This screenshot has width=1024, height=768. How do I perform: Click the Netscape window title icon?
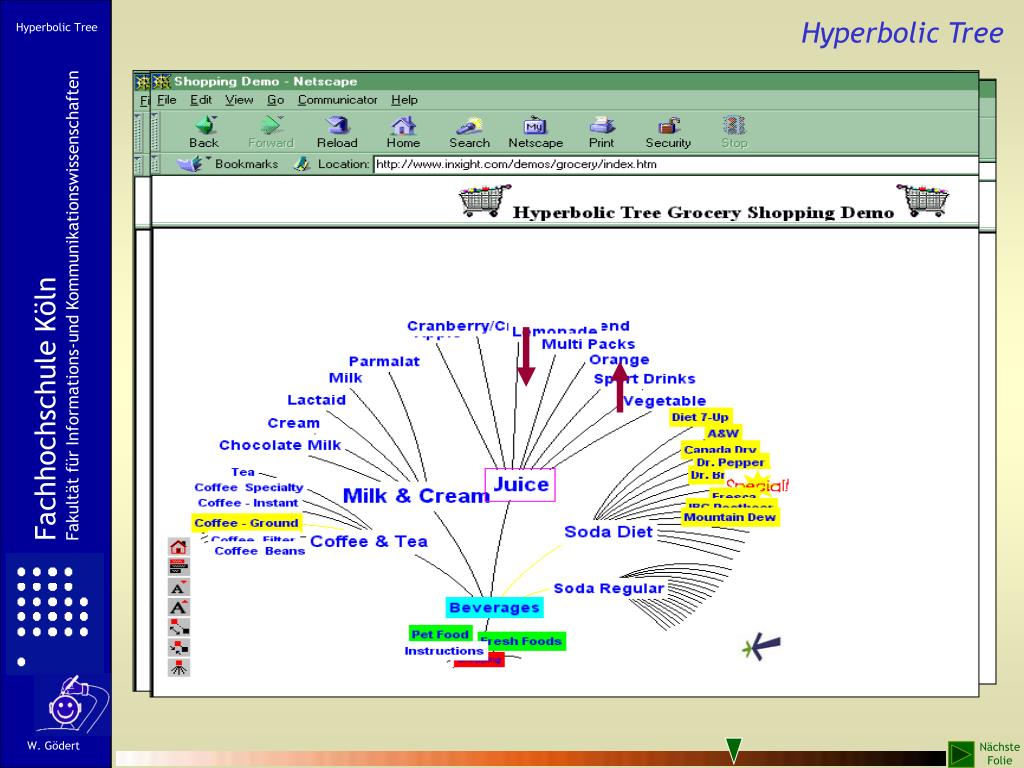[161, 82]
